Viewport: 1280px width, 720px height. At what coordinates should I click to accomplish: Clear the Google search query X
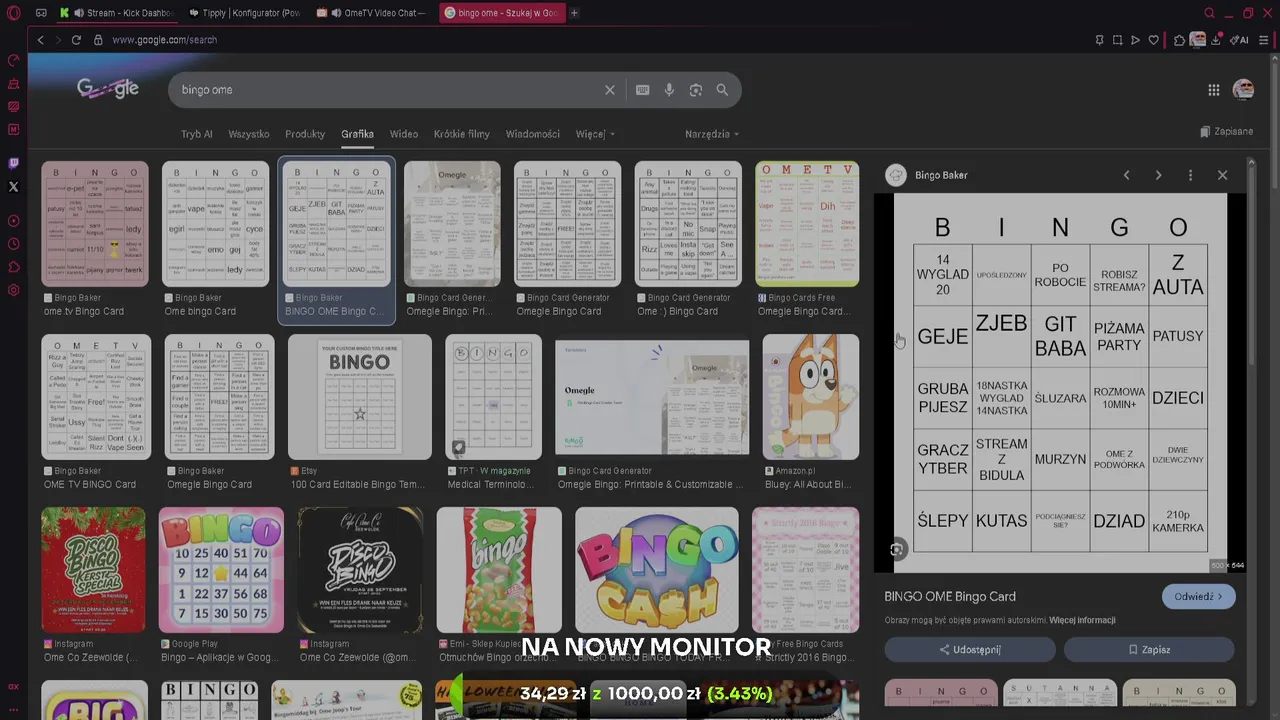click(x=610, y=90)
